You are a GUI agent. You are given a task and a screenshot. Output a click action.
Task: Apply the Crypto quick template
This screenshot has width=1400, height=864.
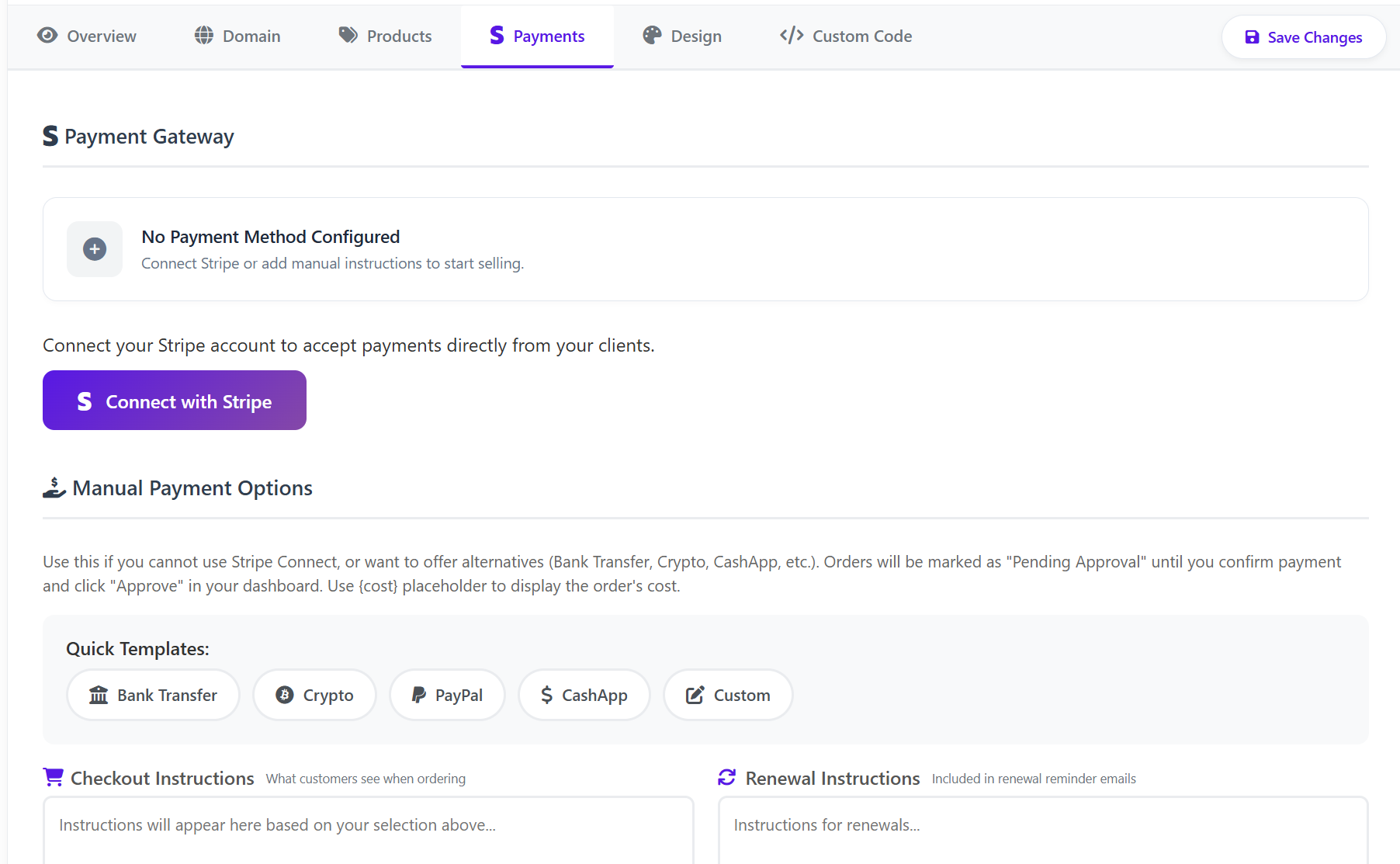pyautogui.click(x=314, y=696)
